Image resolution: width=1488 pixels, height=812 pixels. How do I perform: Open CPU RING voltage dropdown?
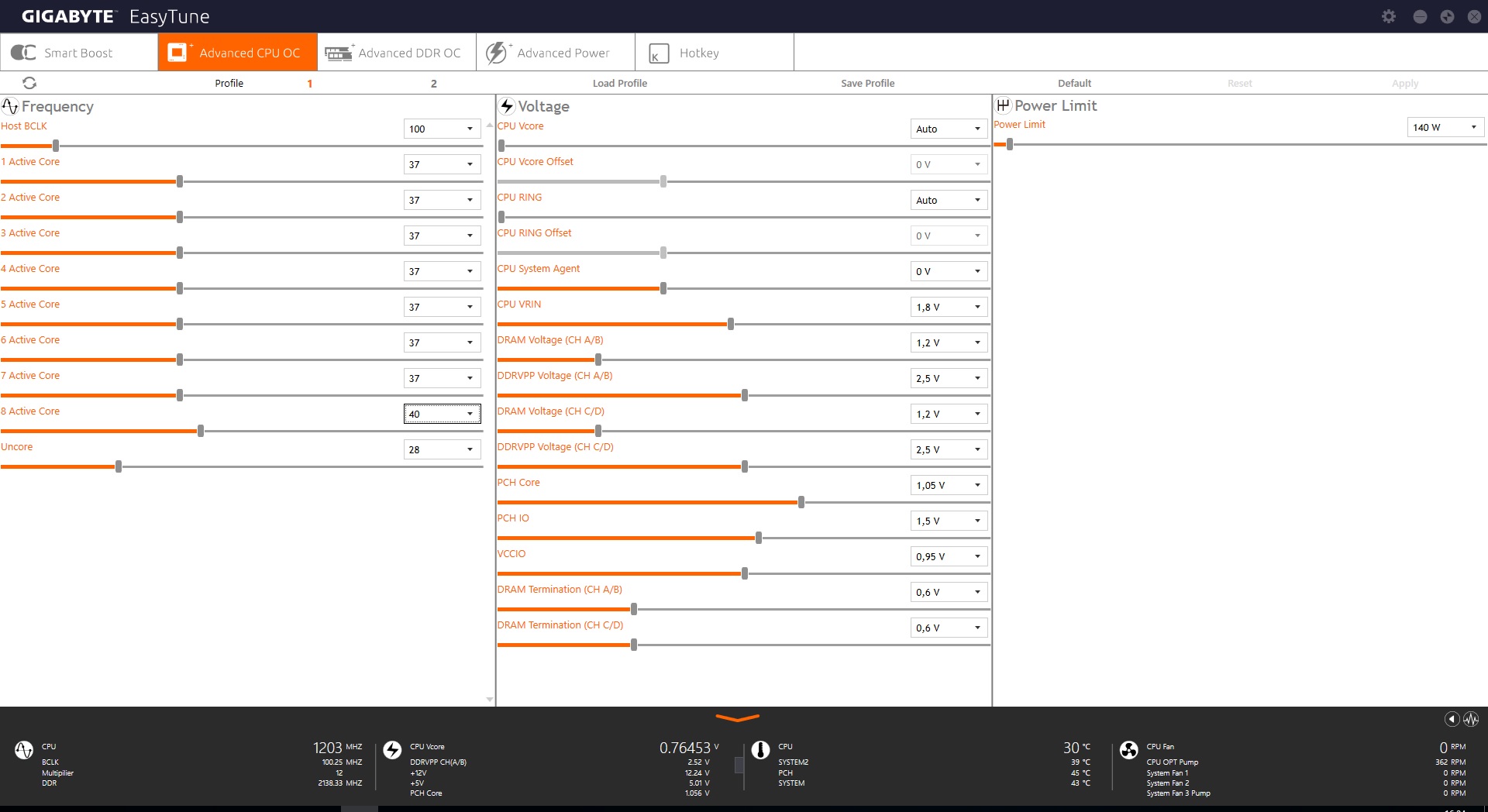coord(949,200)
